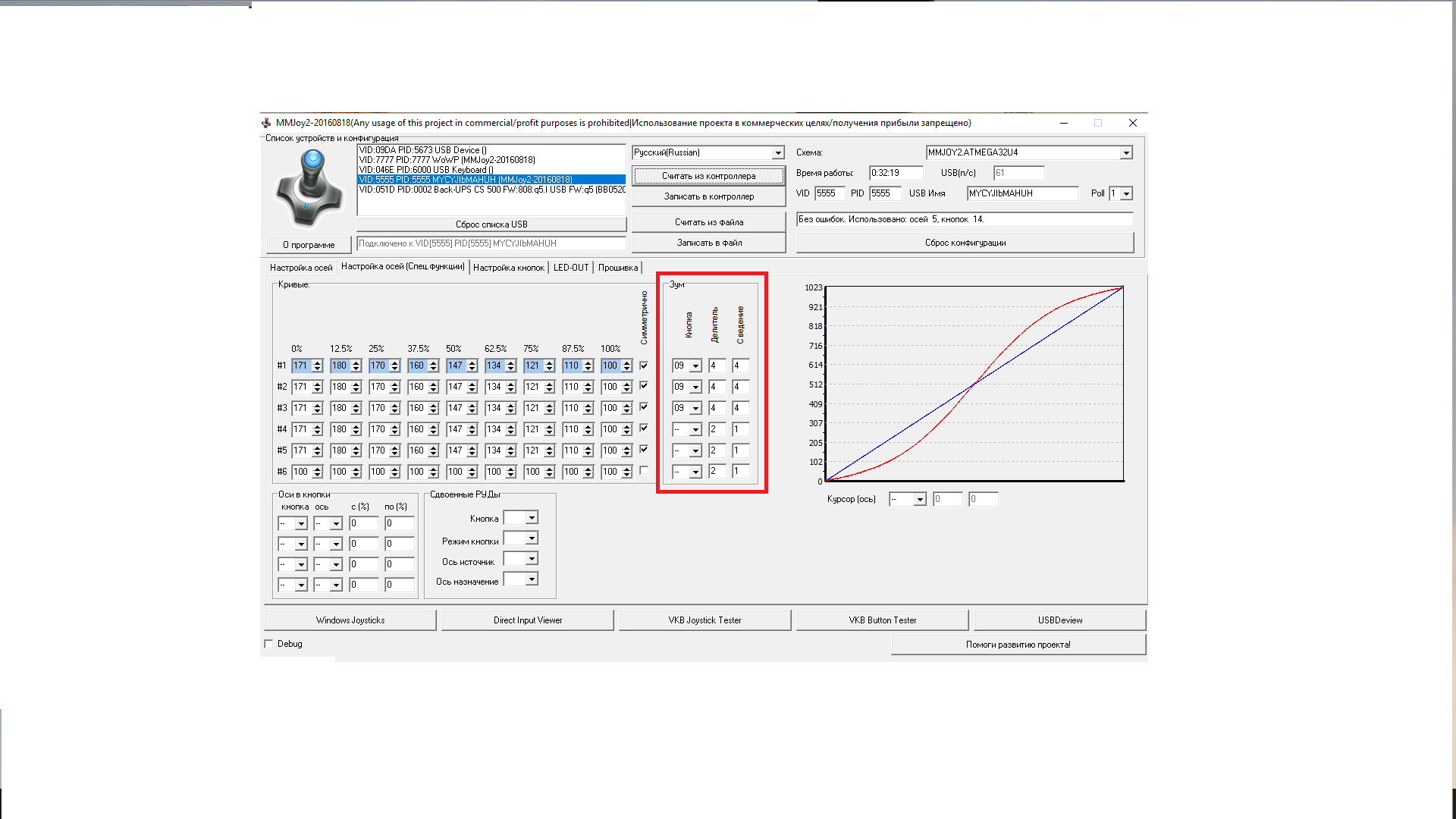This screenshot has width=1456, height=819.
Task: Click zoom Сведение field for row #4
Action: (740, 430)
